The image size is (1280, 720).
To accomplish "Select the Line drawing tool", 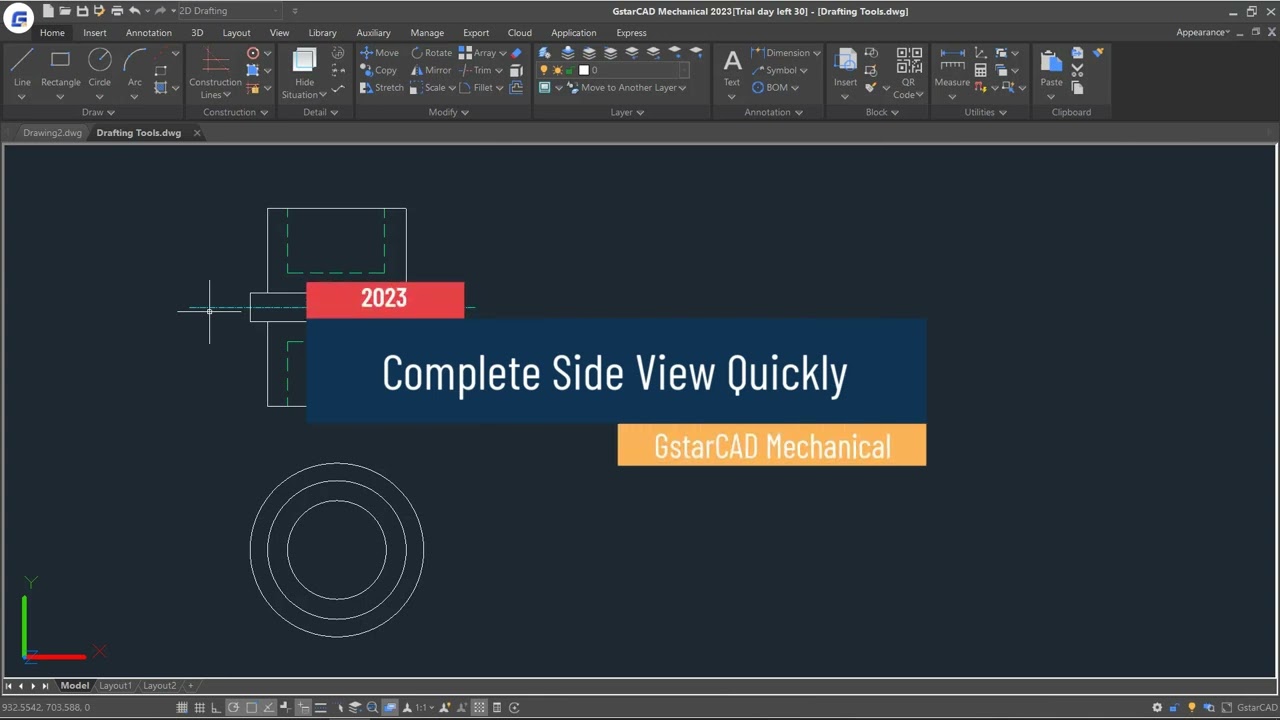I will [22, 67].
